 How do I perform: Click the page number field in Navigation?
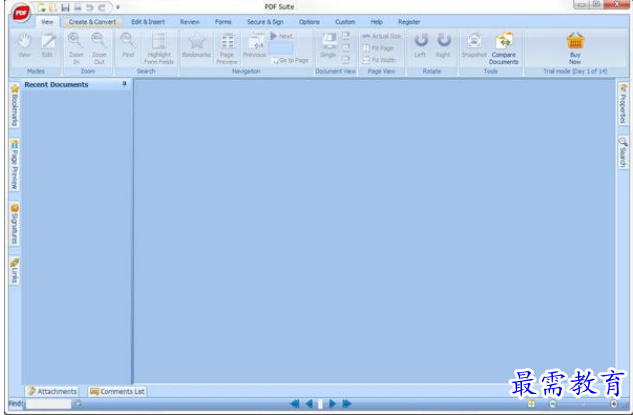click(x=281, y=48)
